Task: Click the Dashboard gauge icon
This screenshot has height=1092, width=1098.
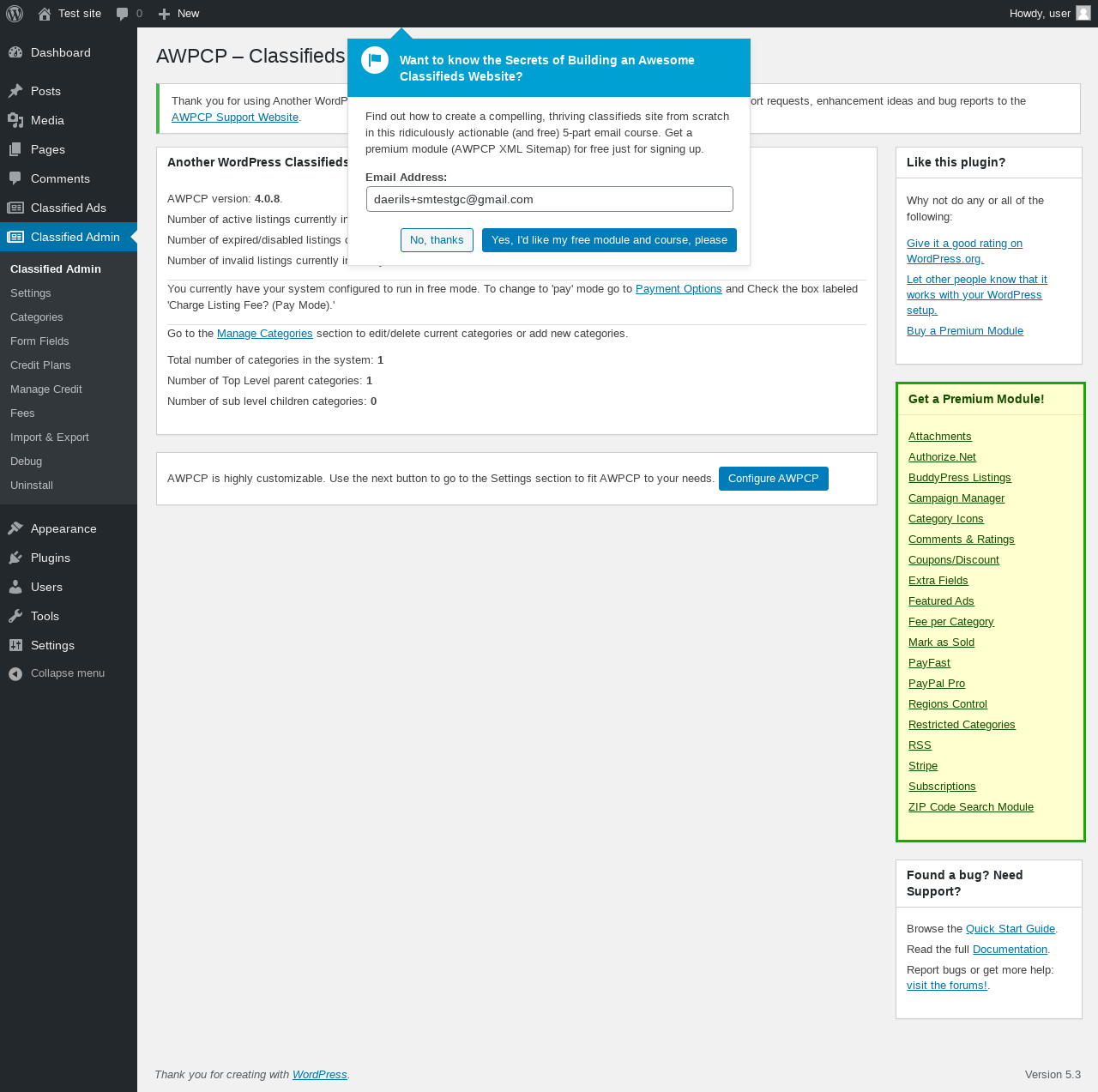Action: coord(15,52)
